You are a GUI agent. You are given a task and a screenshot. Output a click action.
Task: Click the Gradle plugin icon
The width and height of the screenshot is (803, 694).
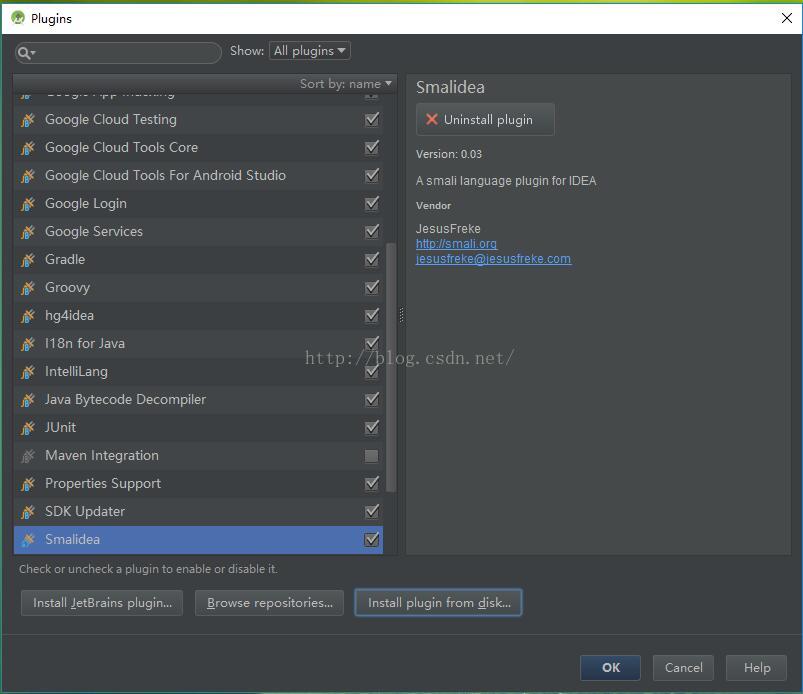(x=28, y=260)
